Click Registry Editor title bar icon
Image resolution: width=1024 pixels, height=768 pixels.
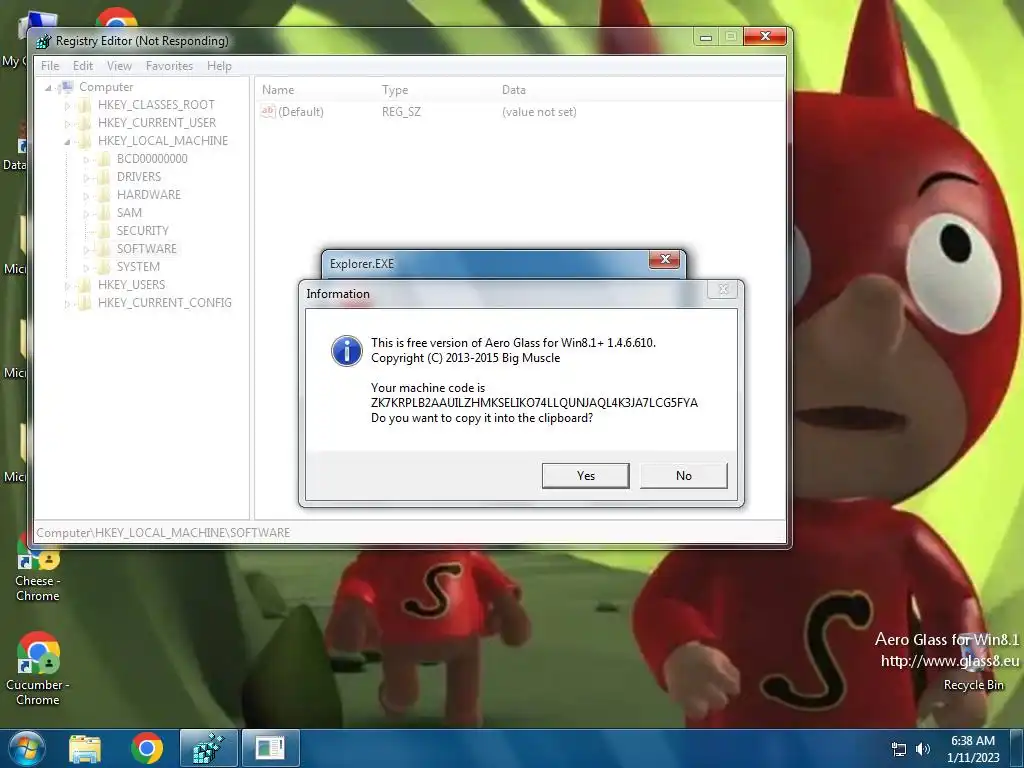43,41
